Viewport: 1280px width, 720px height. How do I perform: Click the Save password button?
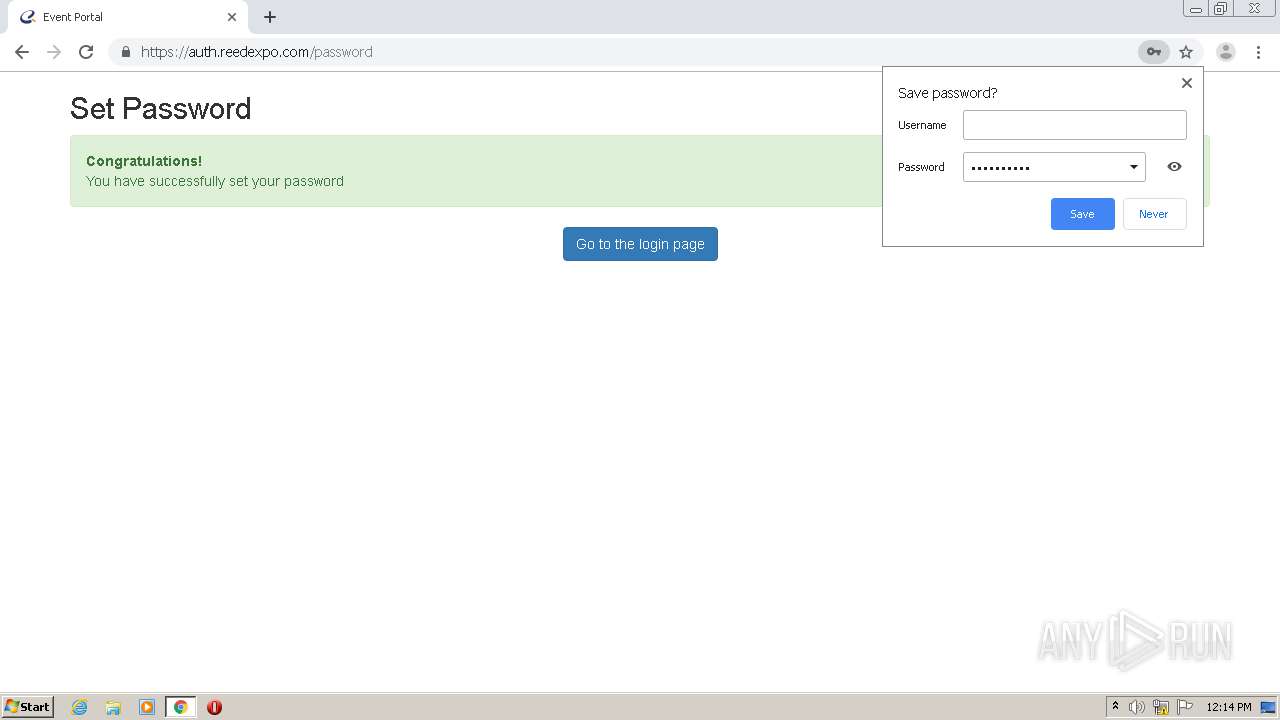click(x=1082, y=214)
